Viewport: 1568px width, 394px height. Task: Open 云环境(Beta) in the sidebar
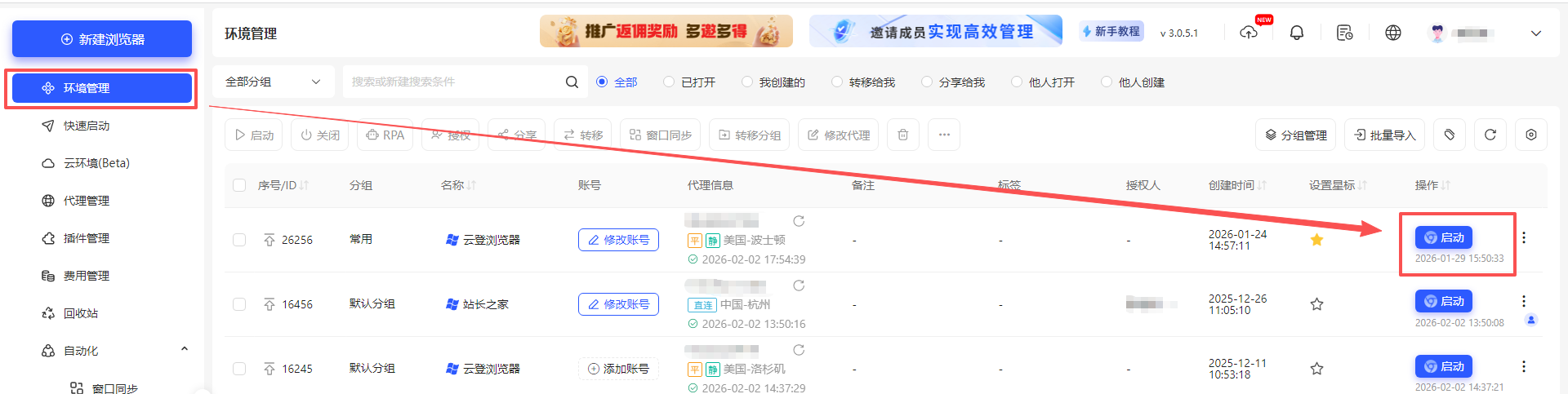pos(96,163)
